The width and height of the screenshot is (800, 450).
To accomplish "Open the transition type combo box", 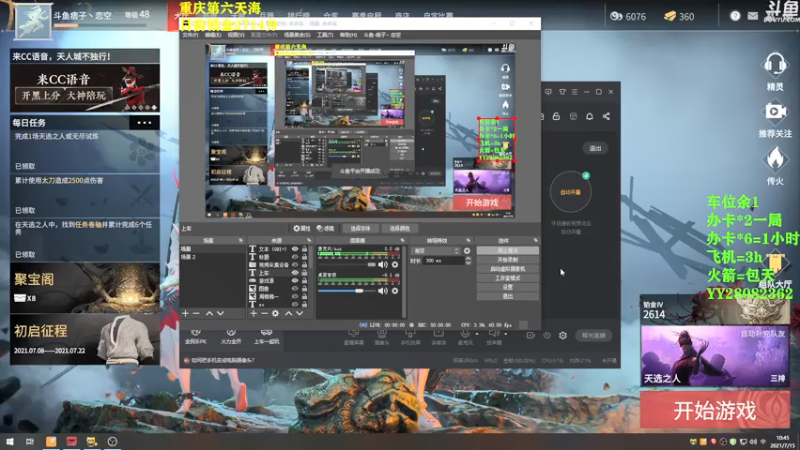I will pyautogui.click(x=436, y=251).
